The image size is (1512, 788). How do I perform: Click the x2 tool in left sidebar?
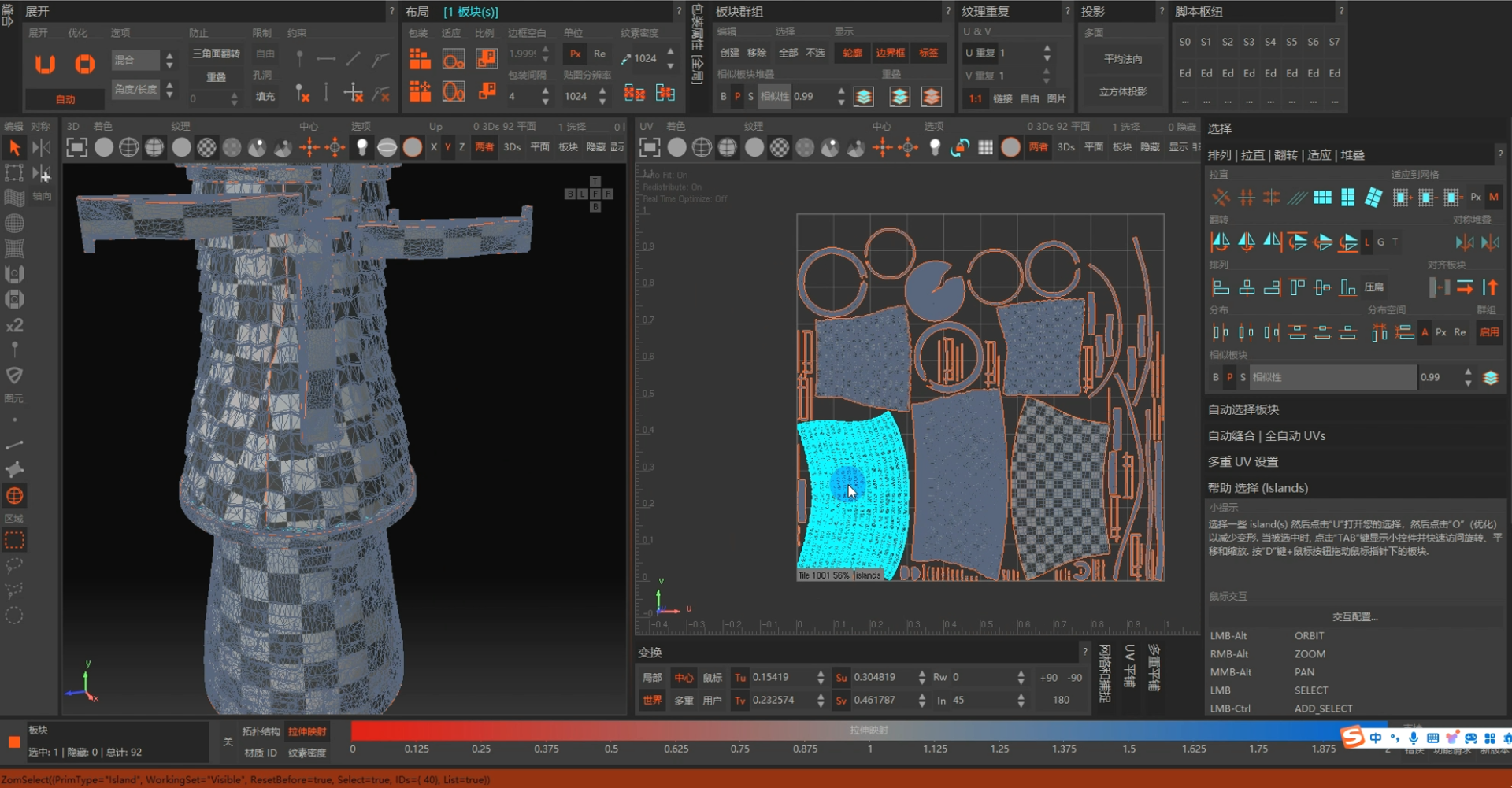click(14, 325)
